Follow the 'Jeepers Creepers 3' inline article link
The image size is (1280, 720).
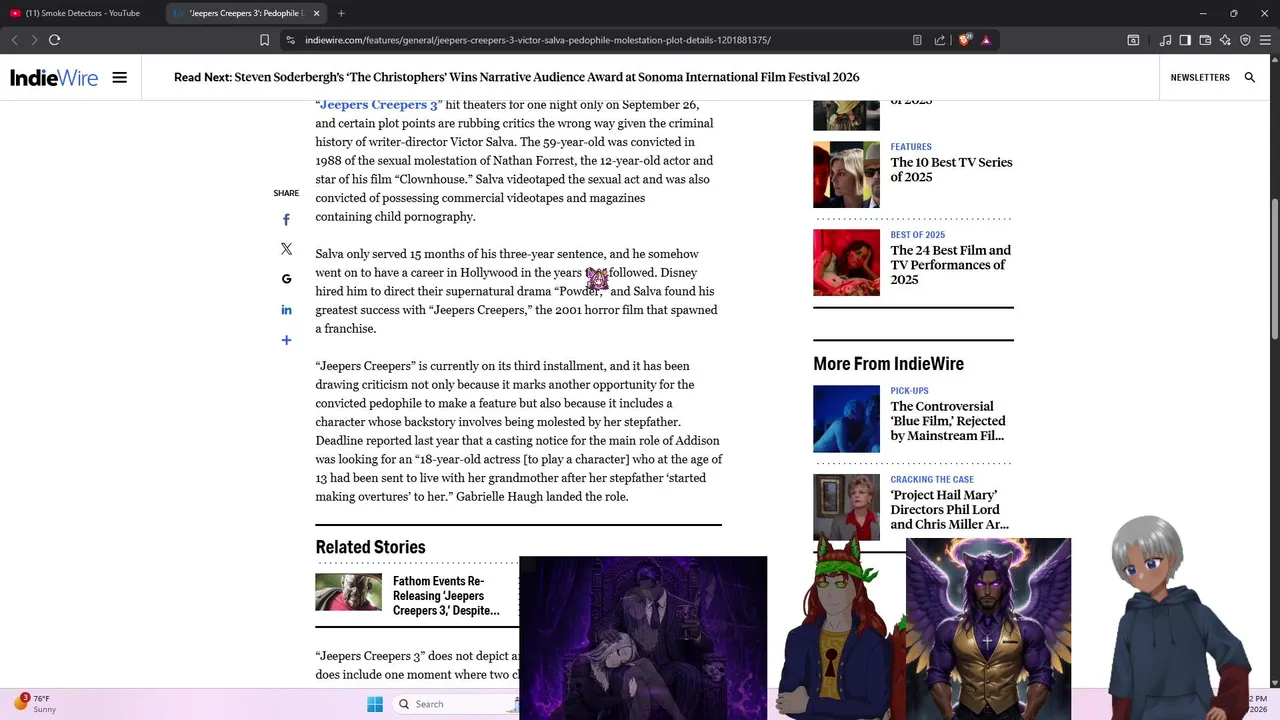click(x=379, y=104)
